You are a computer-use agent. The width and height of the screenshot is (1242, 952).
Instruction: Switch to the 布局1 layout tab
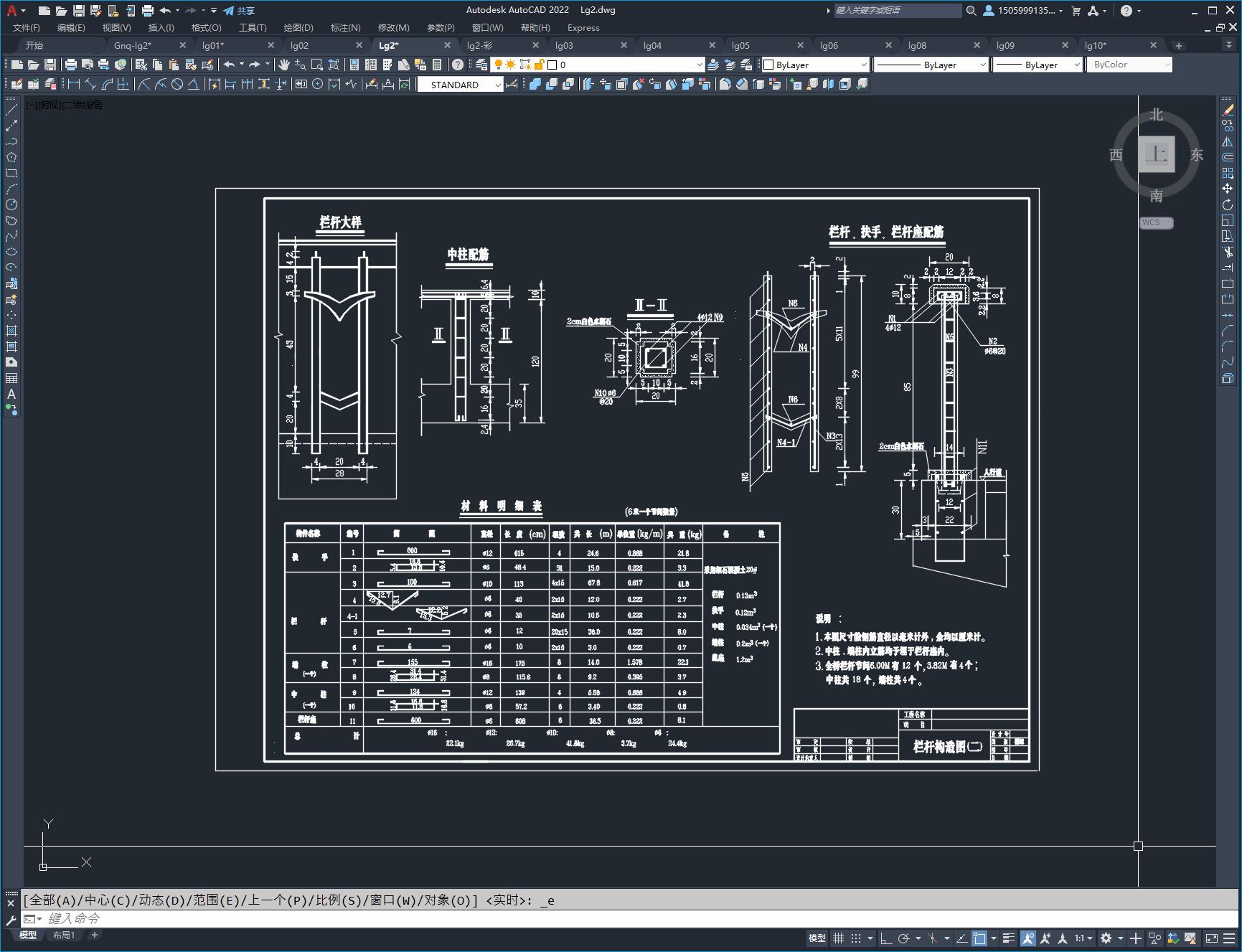(x=64, y=935)
